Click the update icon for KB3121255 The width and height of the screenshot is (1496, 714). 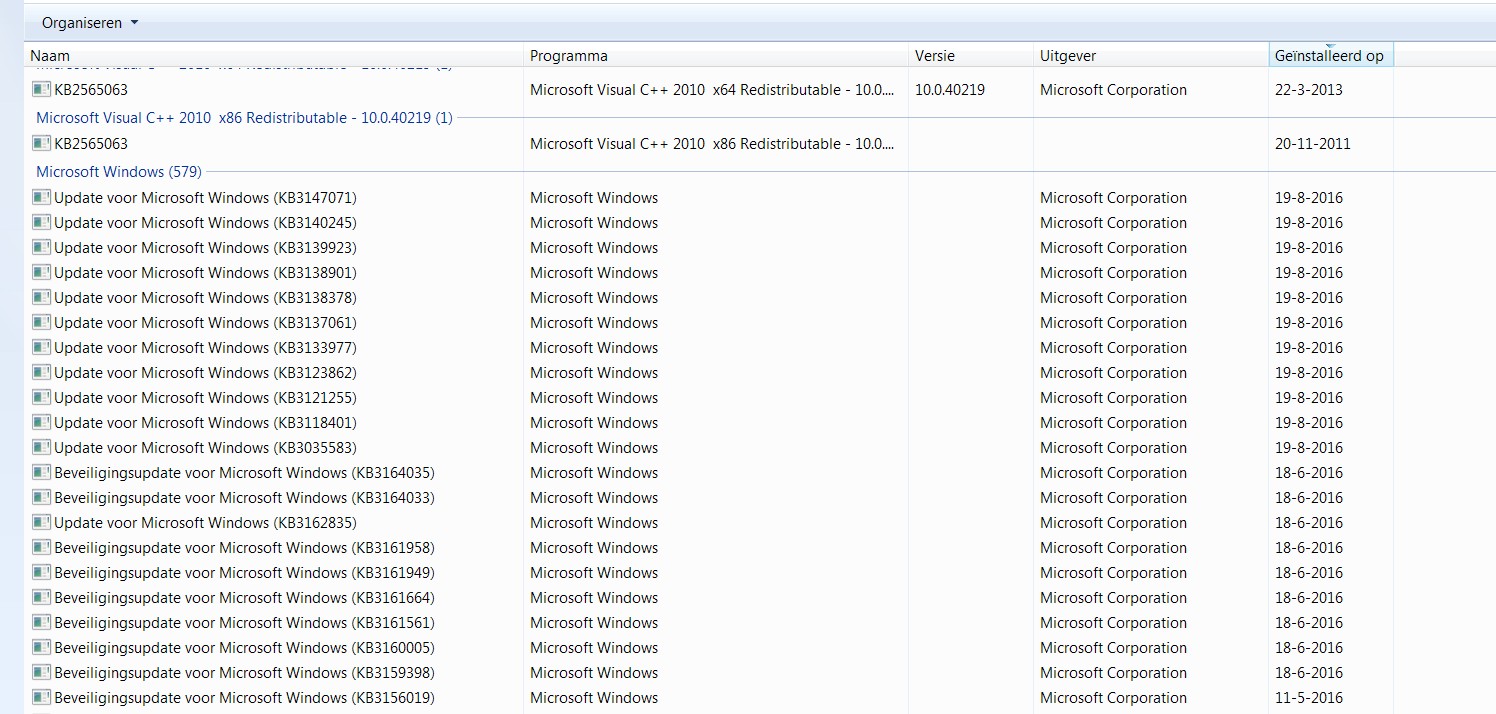coord(42,397)
